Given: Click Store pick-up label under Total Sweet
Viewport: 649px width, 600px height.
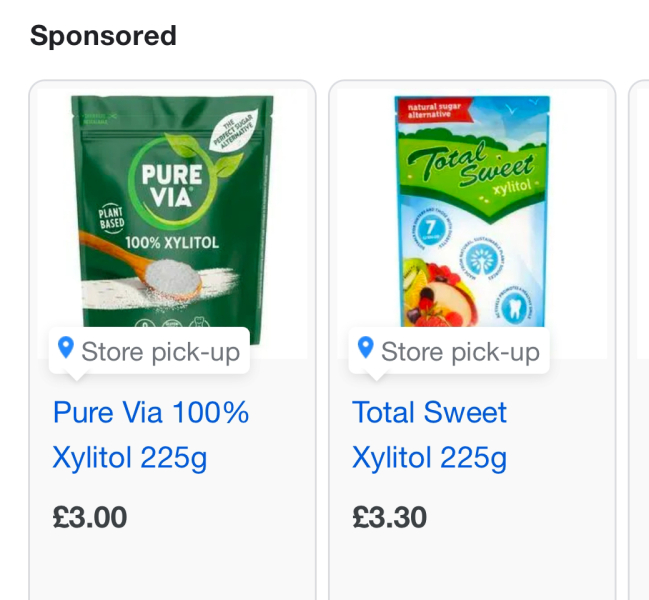Looking at the screenshot, I should (x=460, y=351).
